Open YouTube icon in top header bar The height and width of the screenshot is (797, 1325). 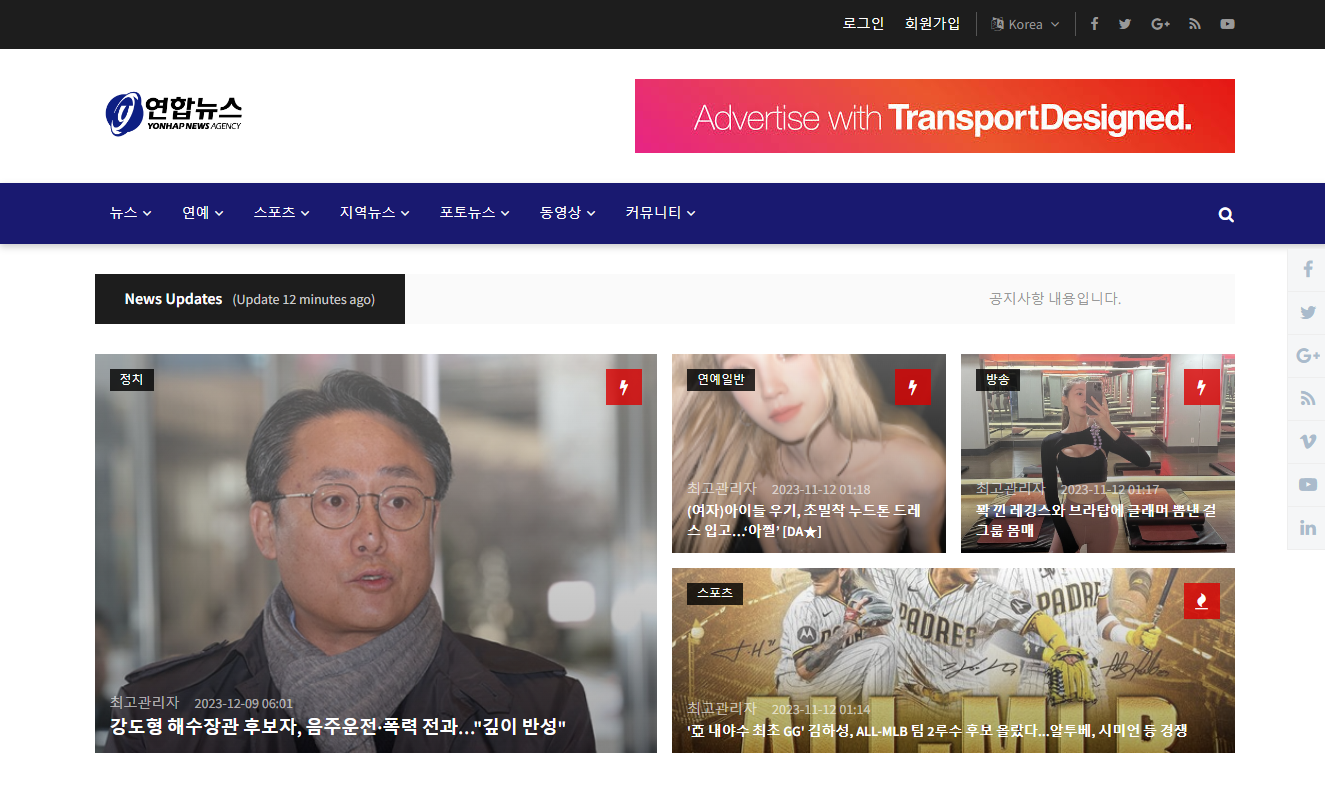click(x=1227, y=24)
